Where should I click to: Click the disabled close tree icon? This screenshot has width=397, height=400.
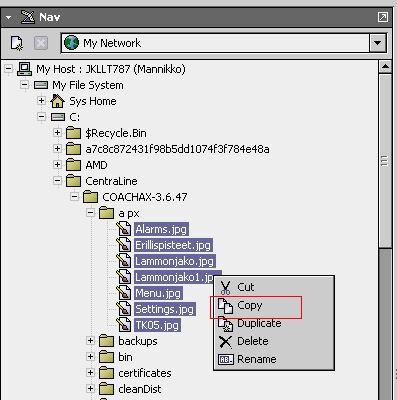[x=41, y=43]
